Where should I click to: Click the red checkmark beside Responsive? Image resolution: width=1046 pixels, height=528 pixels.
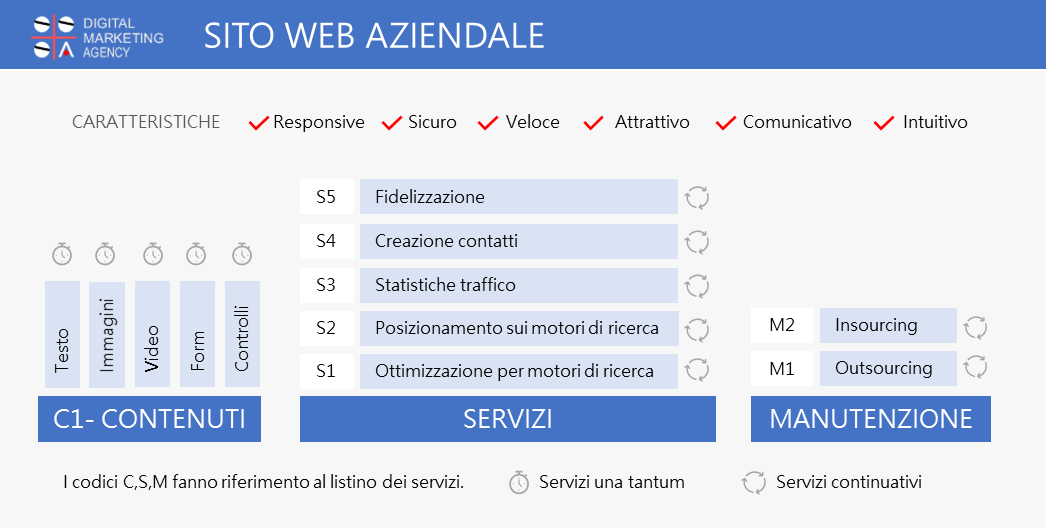pos(258,123)
